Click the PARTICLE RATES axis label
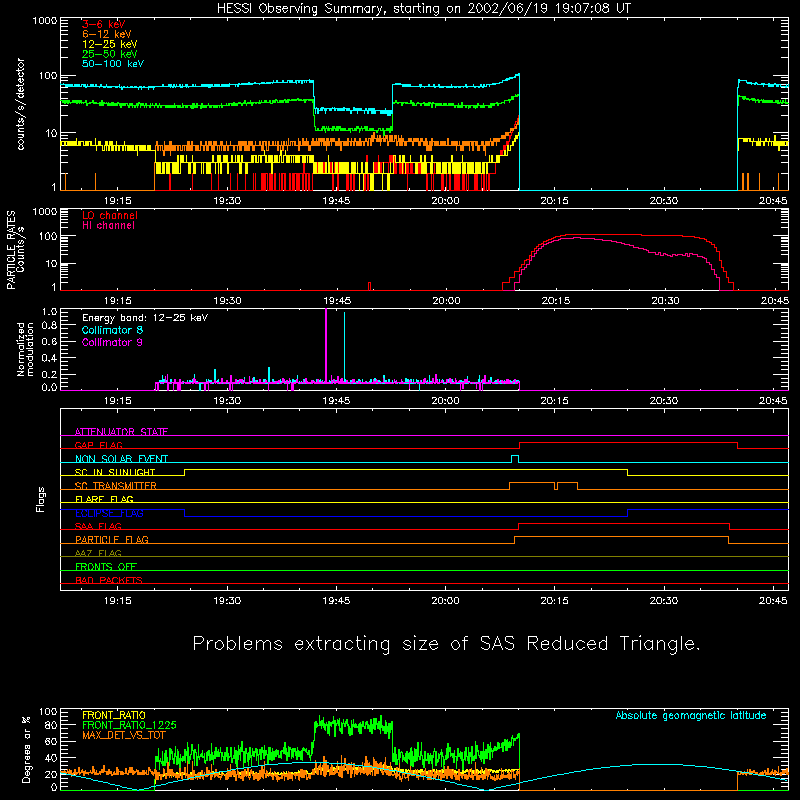Image resolution: width=800 pixels, height=800 pixels. [11, 249]
